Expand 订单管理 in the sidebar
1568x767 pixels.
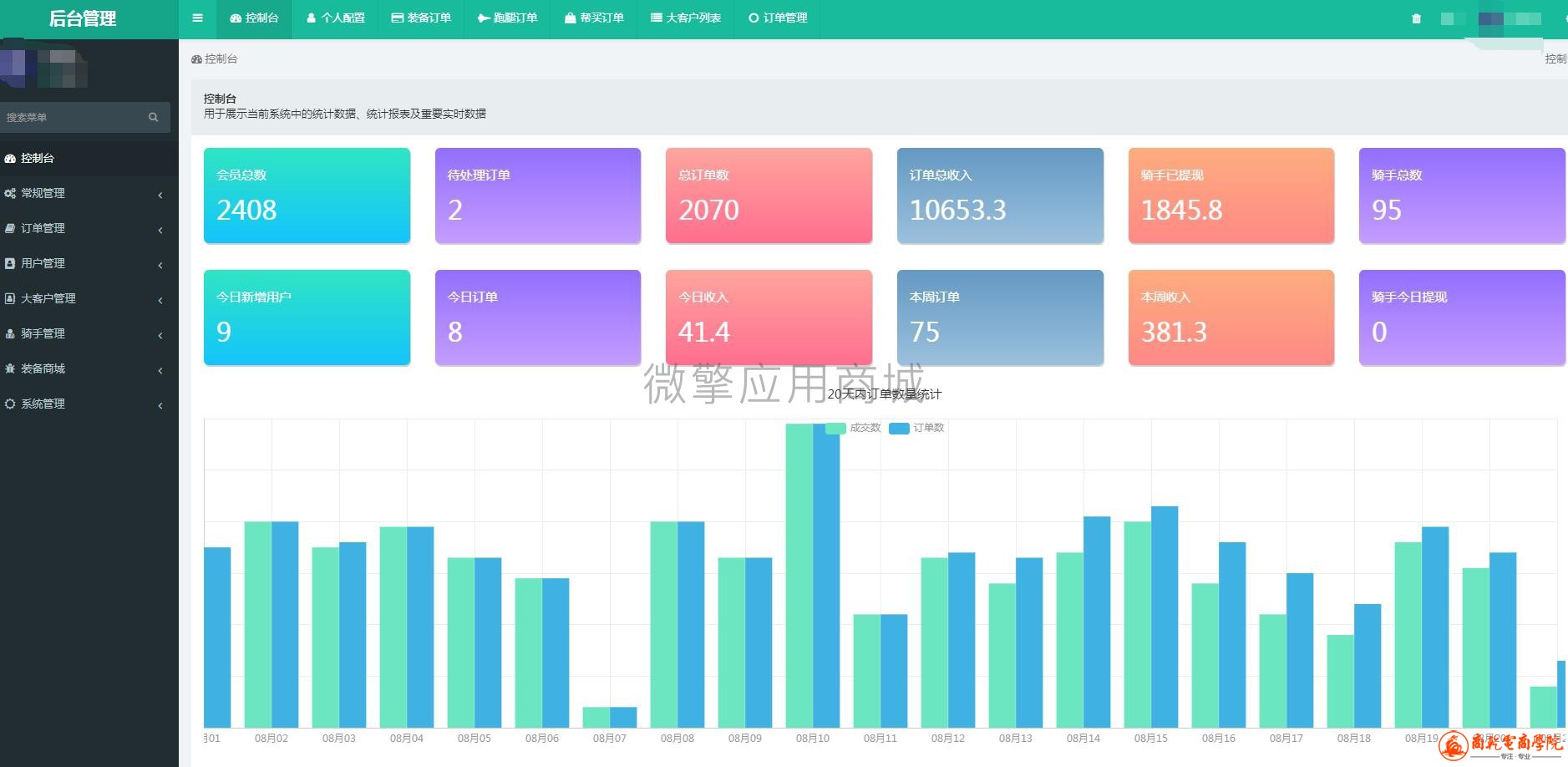[89, 228]
